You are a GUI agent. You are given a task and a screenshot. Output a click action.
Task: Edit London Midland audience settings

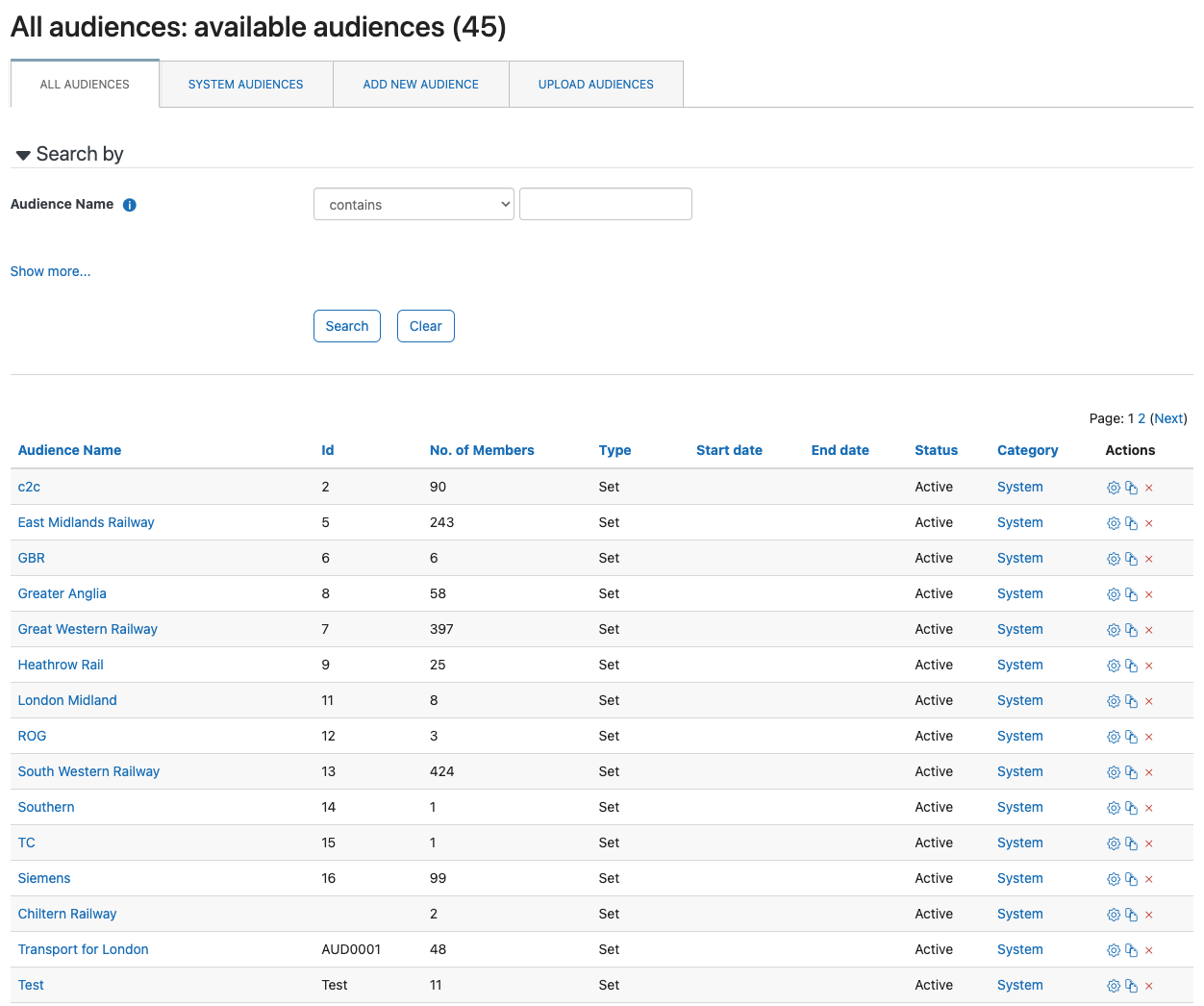[1114, 701]
